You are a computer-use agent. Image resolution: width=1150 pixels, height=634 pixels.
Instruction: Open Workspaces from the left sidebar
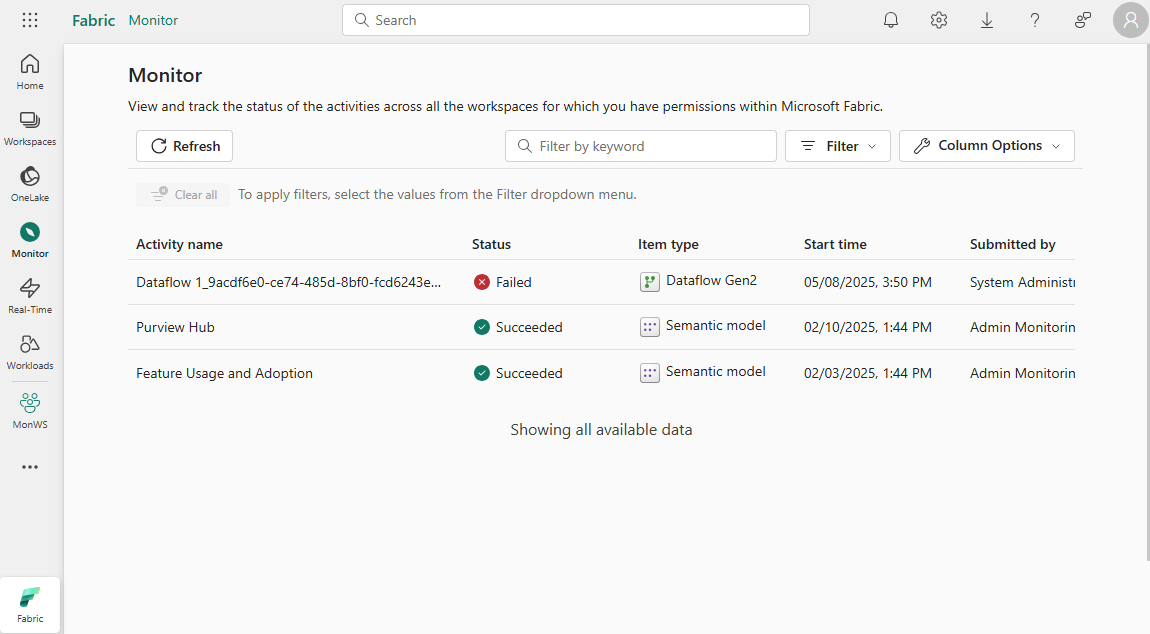[x=29, y=126]
